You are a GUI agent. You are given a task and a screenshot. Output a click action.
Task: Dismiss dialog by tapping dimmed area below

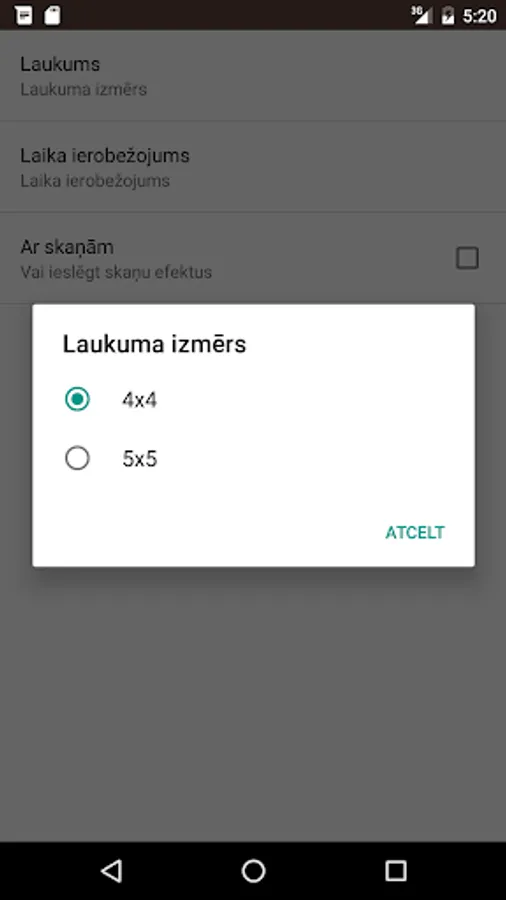pyautogui.click(x=253, y=700)
